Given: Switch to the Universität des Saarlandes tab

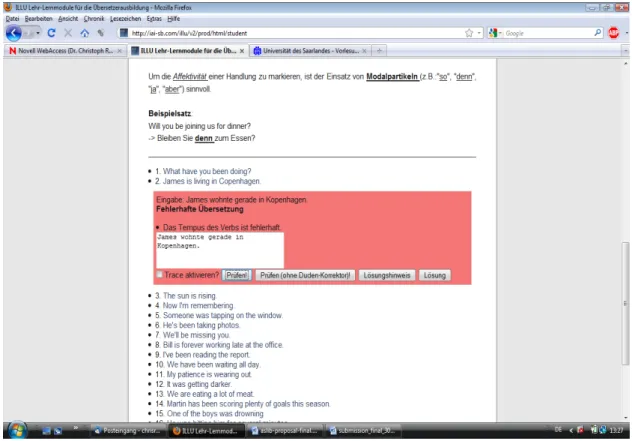Looking at the screenshot, I should [310, 51].
